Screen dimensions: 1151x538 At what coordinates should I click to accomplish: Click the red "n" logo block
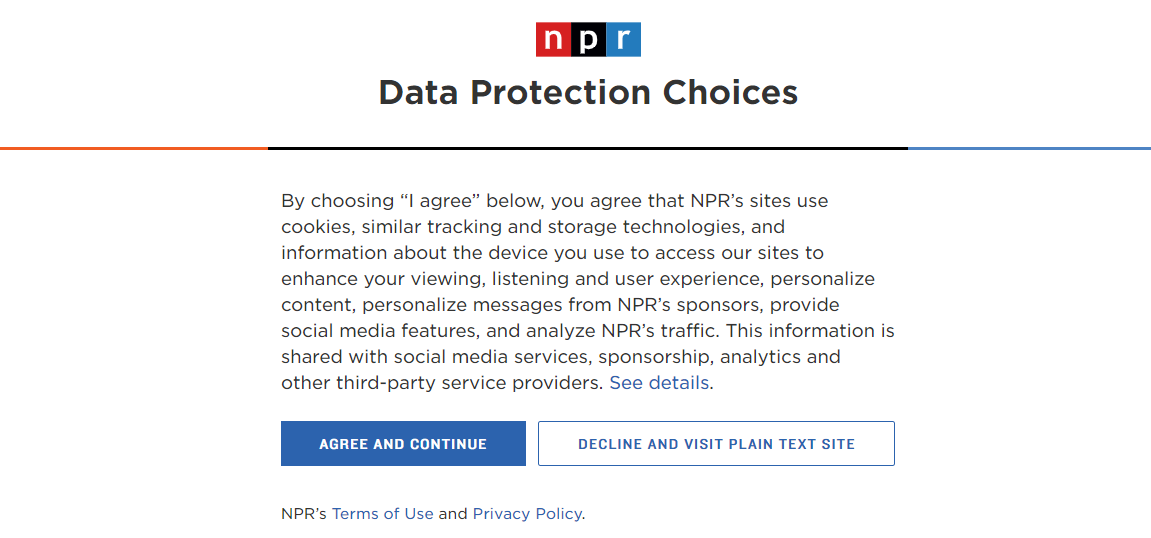(x=553, y=40)
